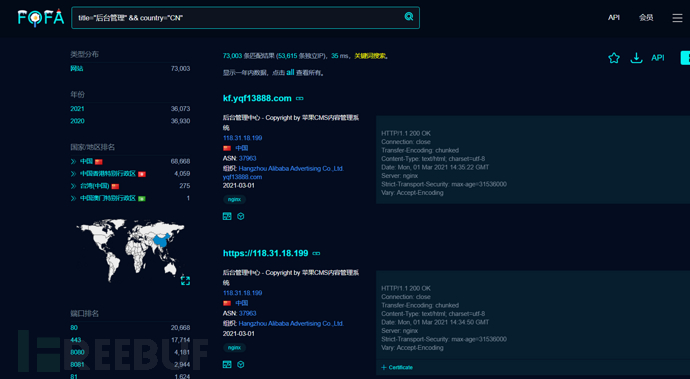Click the all link to view all data

pos(290,73)
